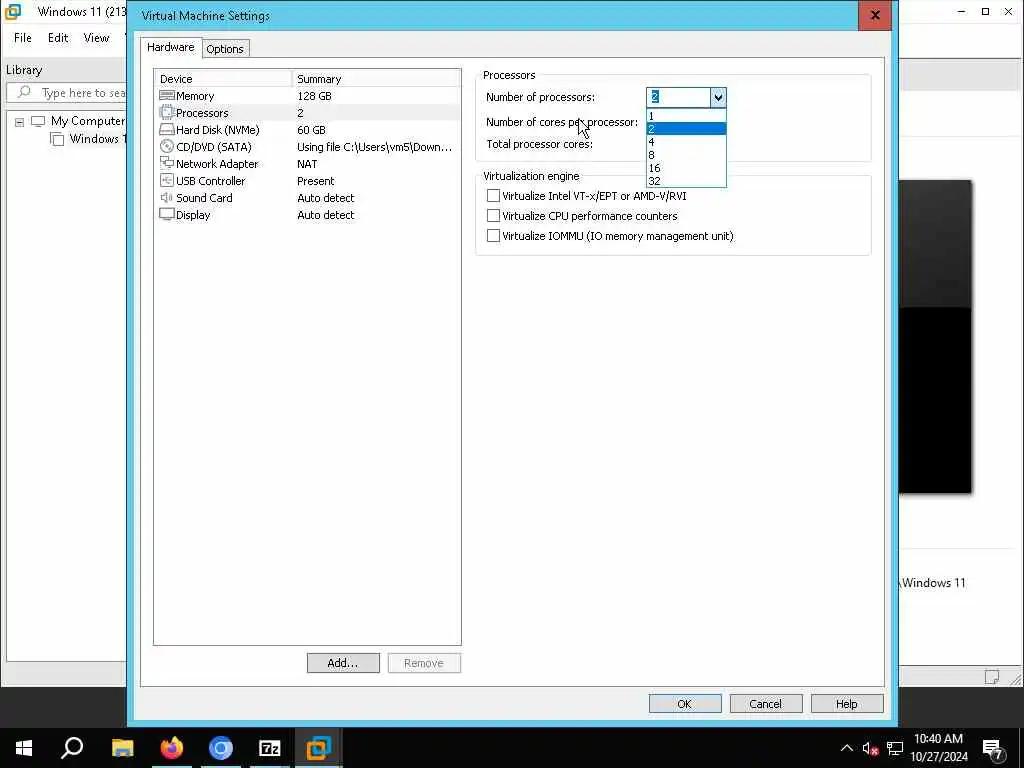Switch to the Hardware tab
The height and width of the screenshot is (768, 1024).
pos(170,47)
